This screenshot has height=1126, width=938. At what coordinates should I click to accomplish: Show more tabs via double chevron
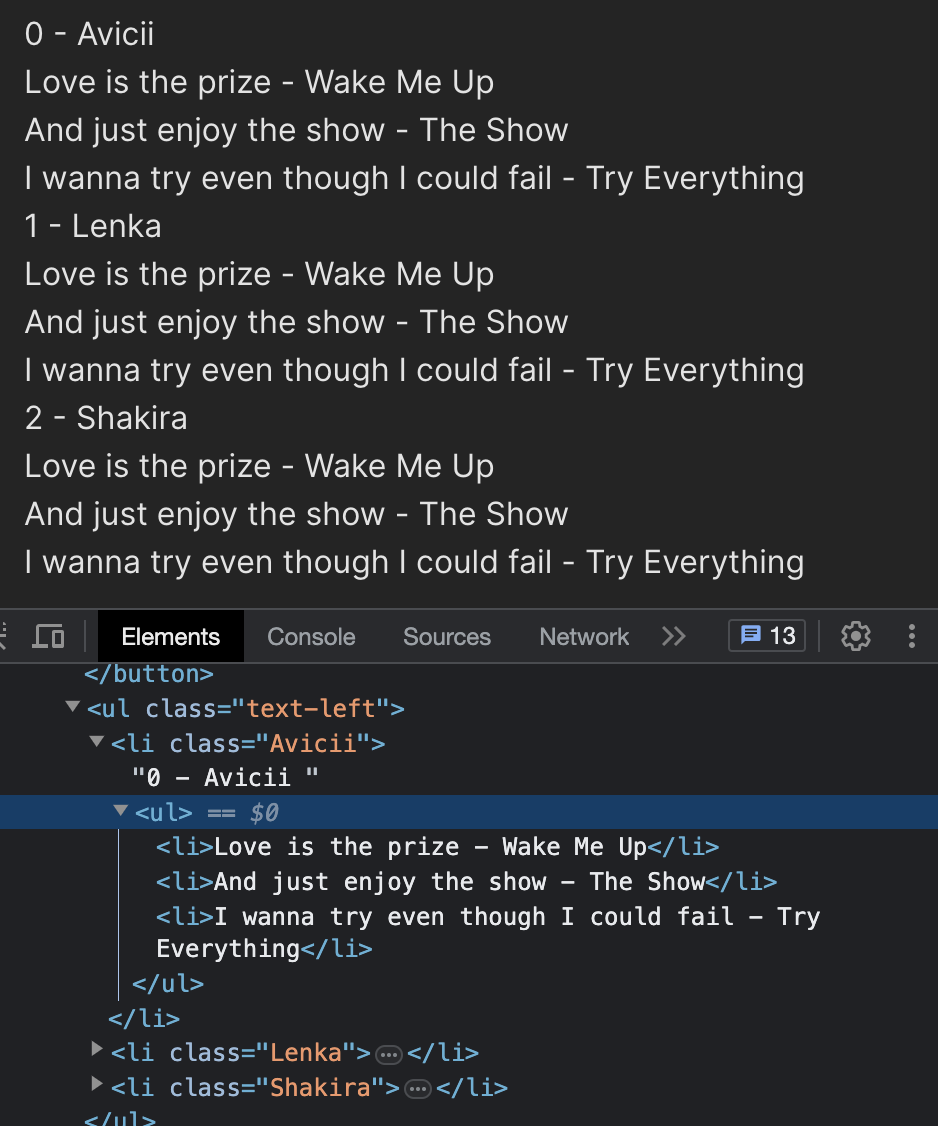674,636
